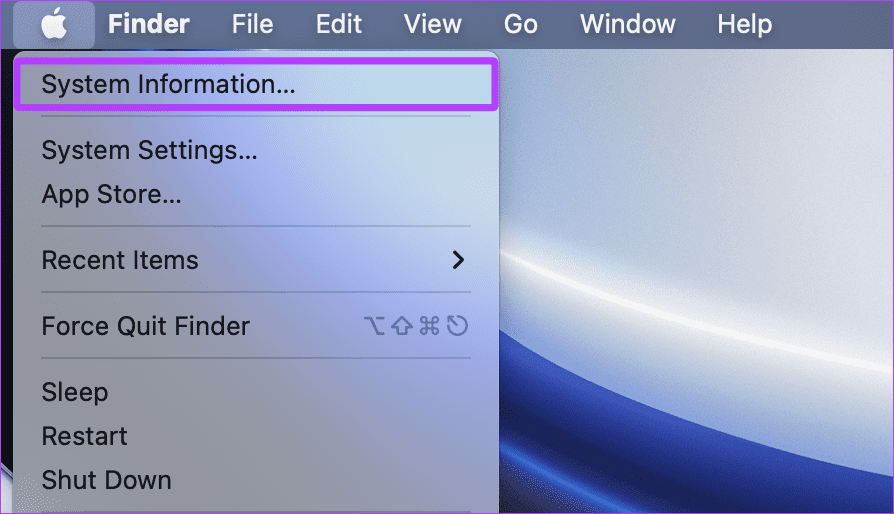Viewport: 894px width, 514px height.
Task: Select Shut Down from Apple menu
Action: 256,480
